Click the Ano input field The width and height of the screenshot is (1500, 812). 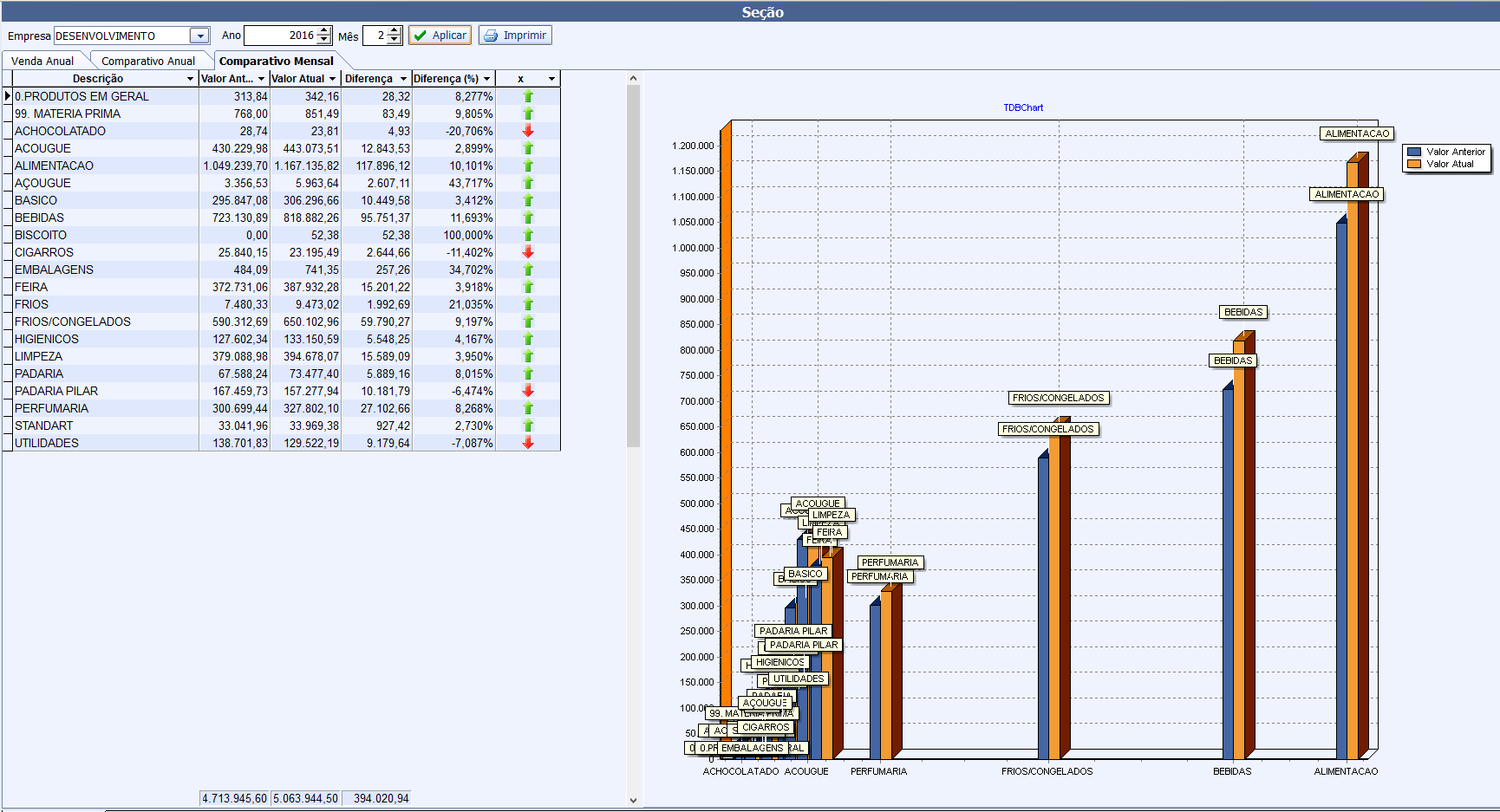click(280, 36)
